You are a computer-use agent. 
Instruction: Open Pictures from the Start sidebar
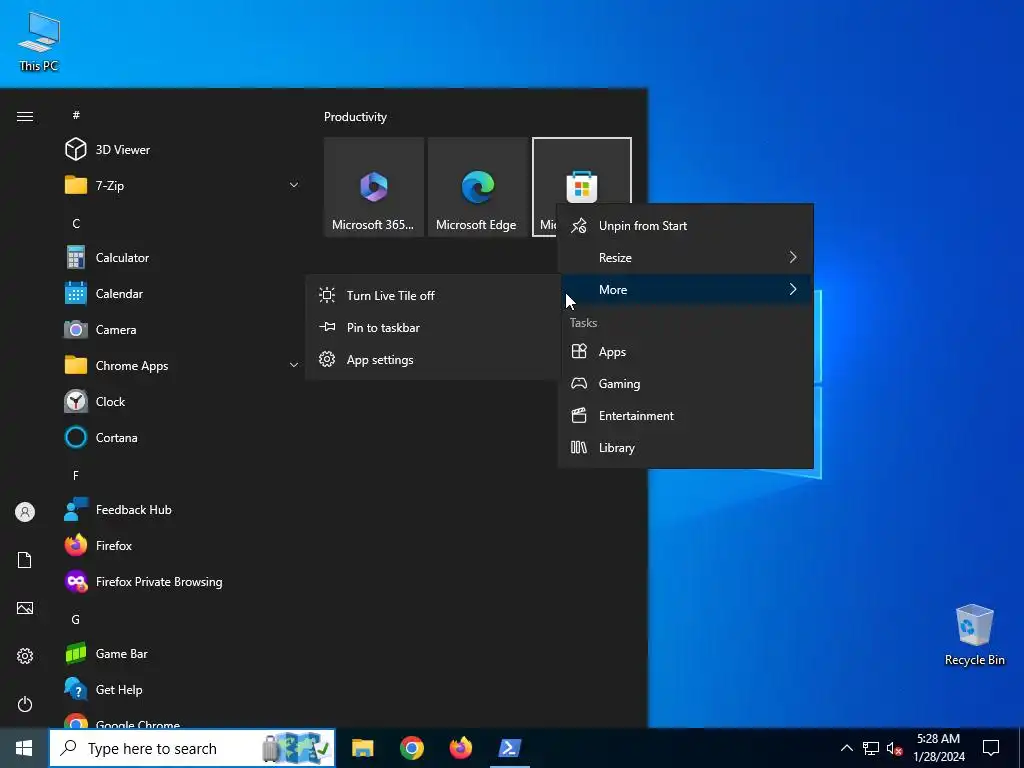coord(25,608)
